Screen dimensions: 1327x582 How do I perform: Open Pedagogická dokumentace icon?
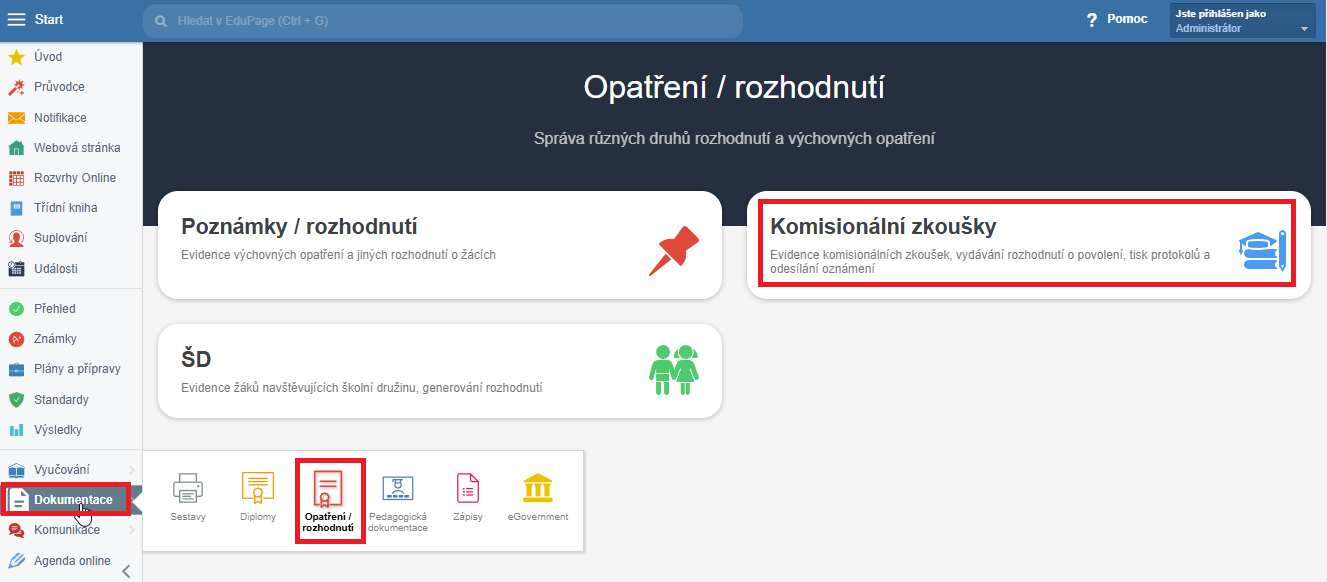(398, 489)
